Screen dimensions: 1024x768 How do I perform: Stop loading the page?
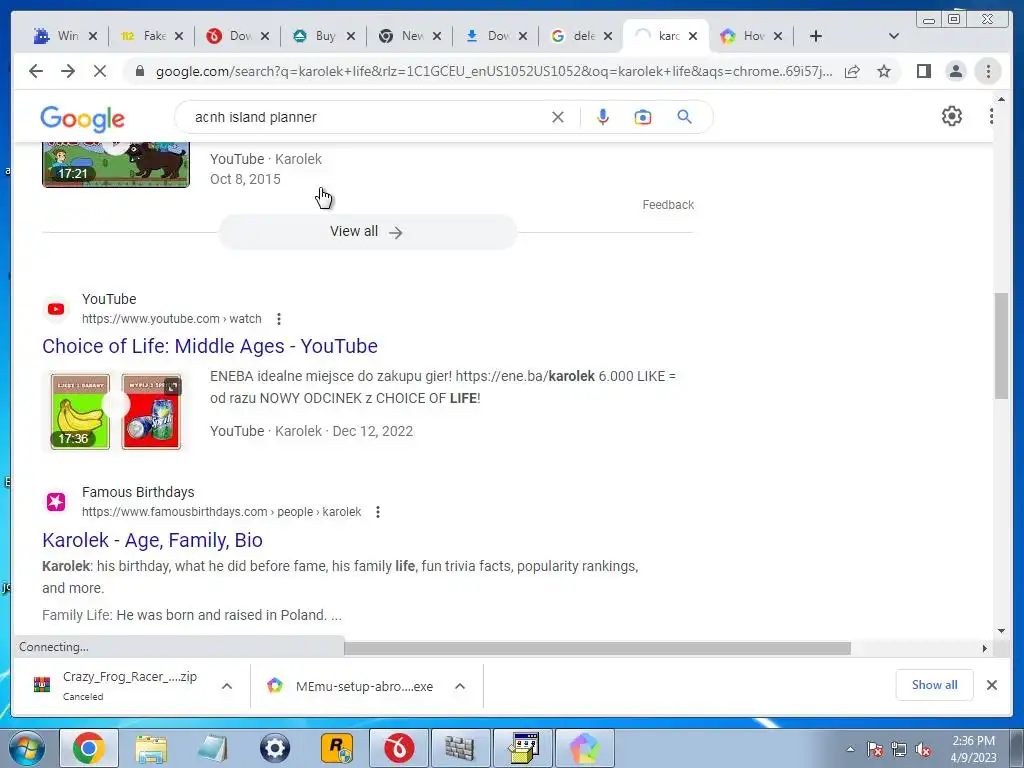coord(100,71)
